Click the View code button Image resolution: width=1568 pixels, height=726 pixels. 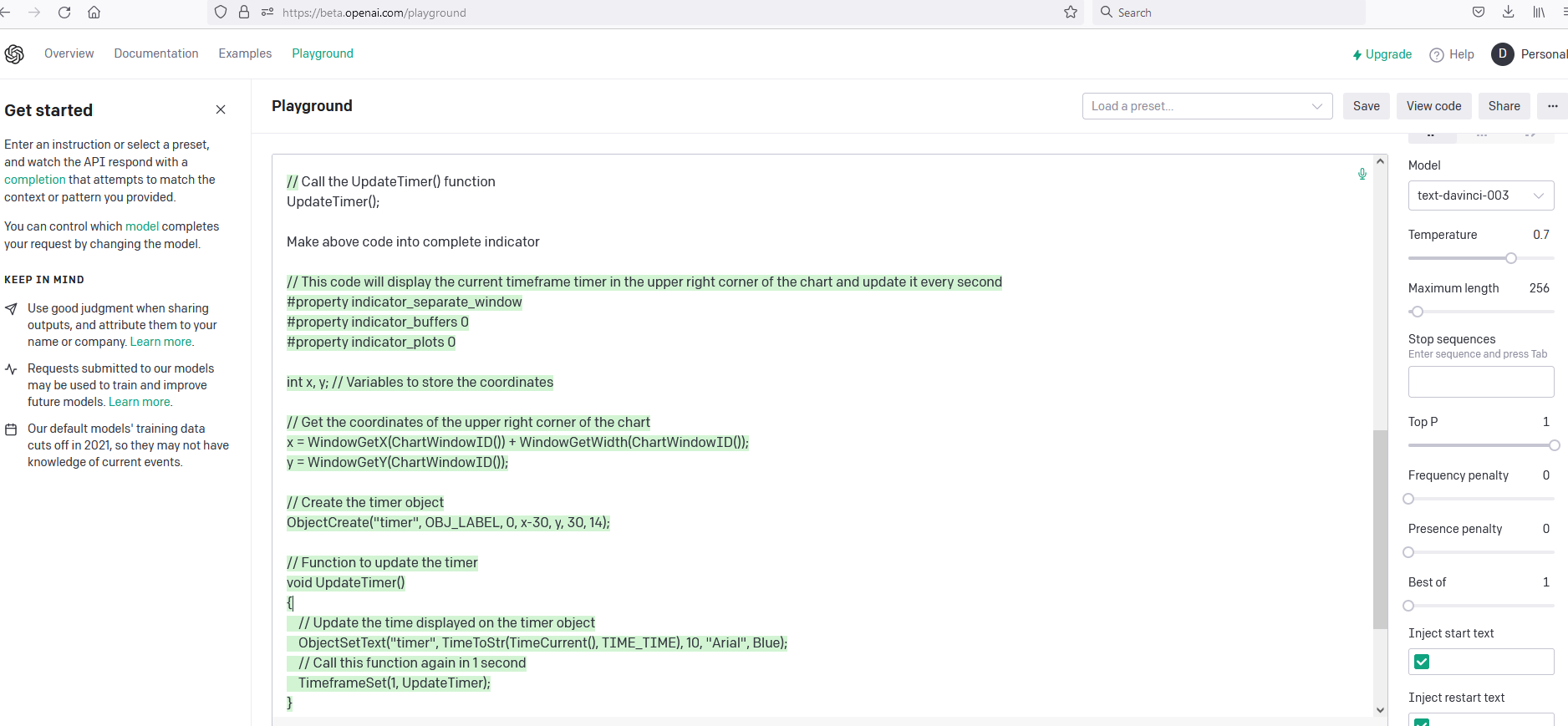(1433, 106)
